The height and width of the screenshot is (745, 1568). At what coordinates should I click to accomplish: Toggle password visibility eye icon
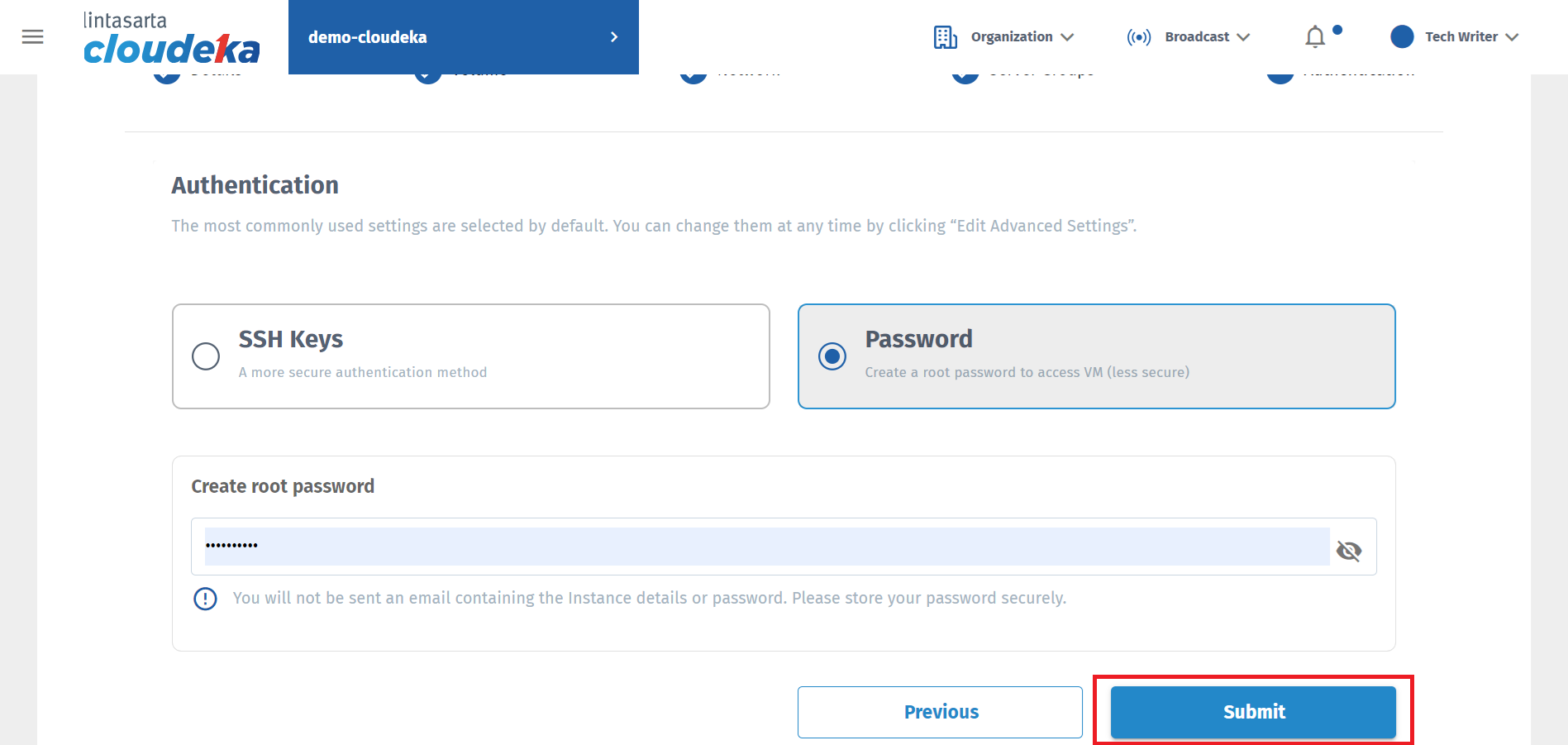coord(1349,551)
